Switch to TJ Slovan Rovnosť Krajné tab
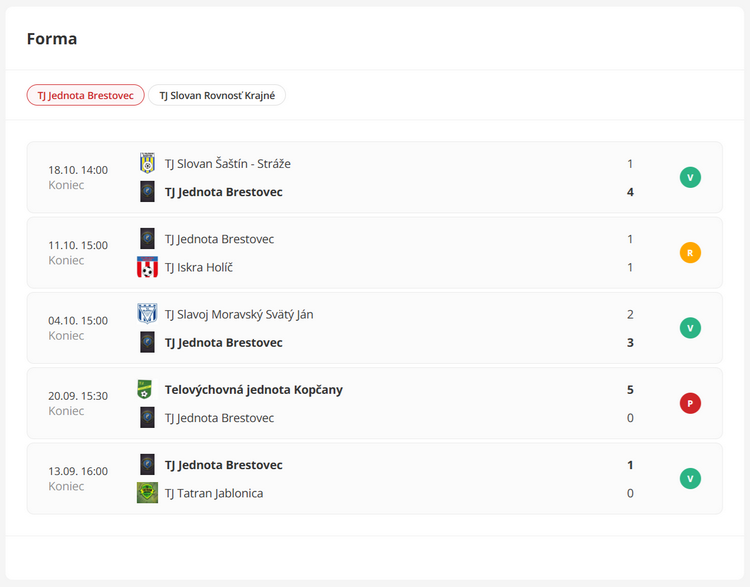 coord(217,95)
